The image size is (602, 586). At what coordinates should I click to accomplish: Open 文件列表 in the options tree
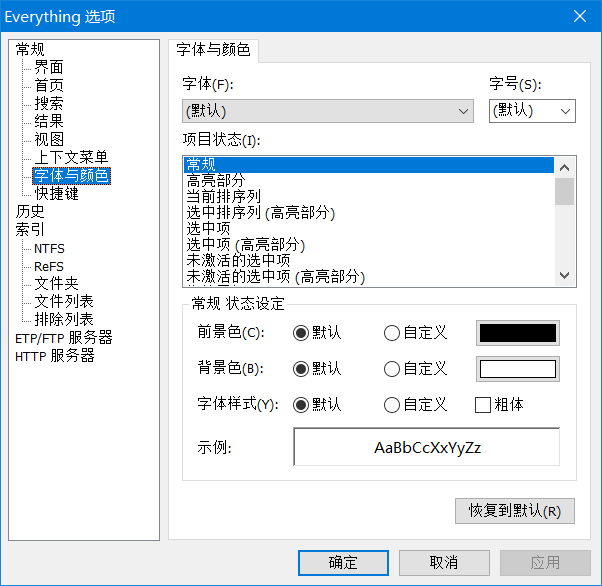pyautogui.click(x=64, y=301)
